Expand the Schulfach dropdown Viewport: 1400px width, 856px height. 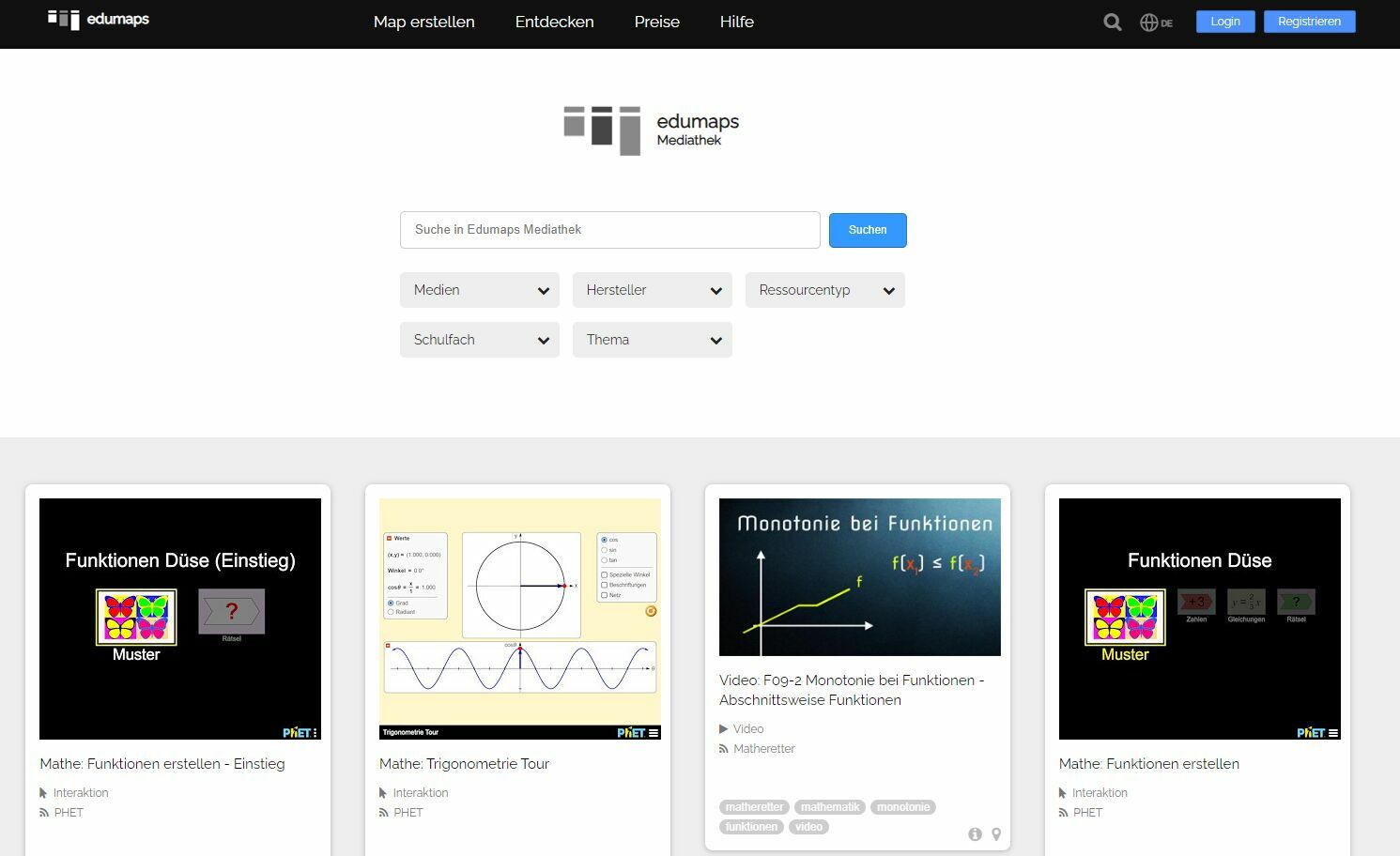tap(480, 340)
